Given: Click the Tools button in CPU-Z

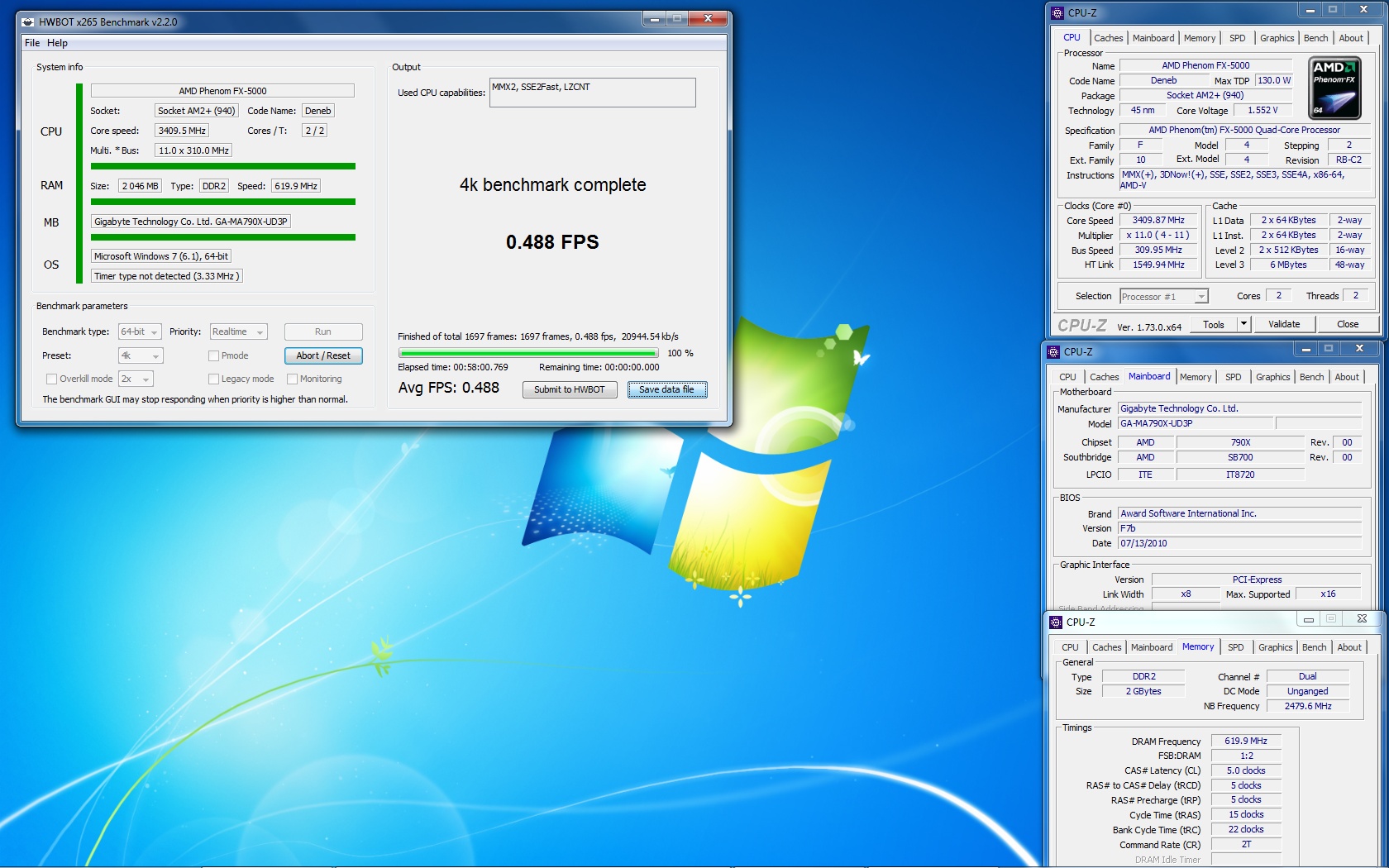Looking at the screenshot, I should point(1214,324).
